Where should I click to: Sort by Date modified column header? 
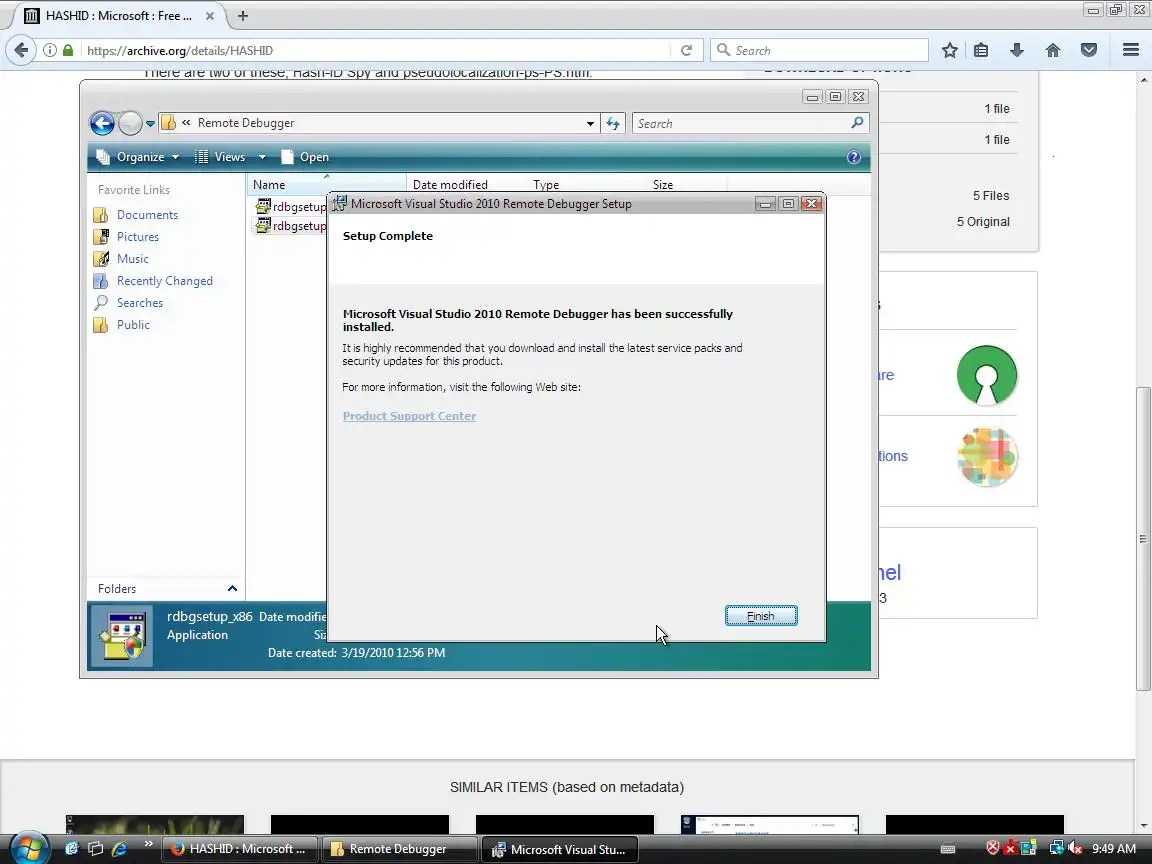(x=467, y=184)
